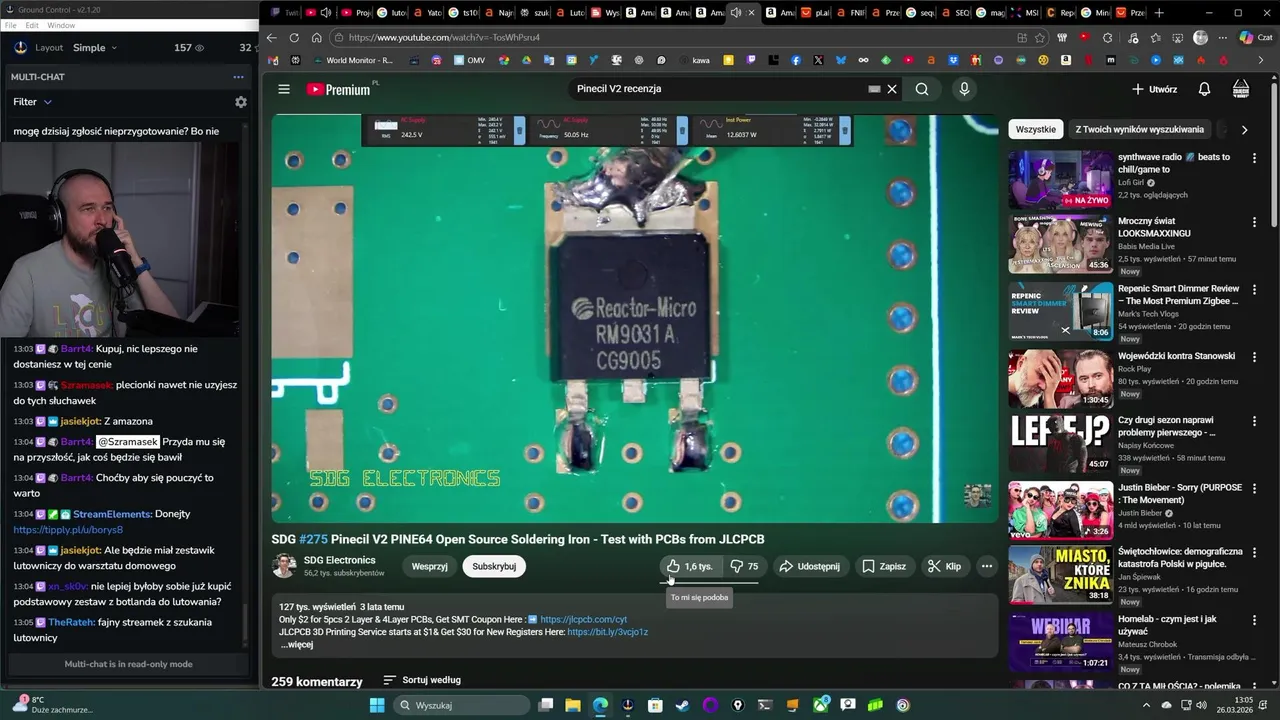This screenshot has width=1280, height=720.
Task: Click the Ground Control rocket logo
Action: (20, 47)
